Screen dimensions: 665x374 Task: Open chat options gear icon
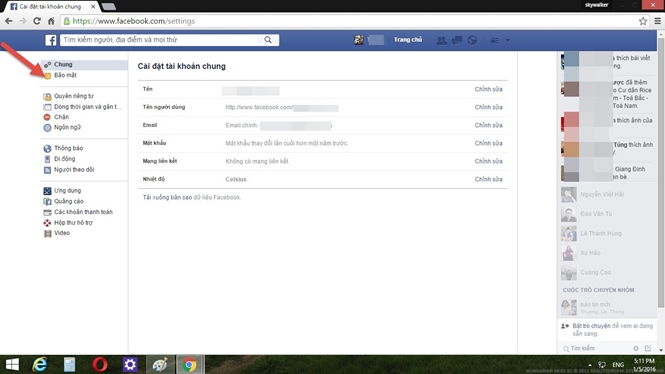(x=636, y=349)
